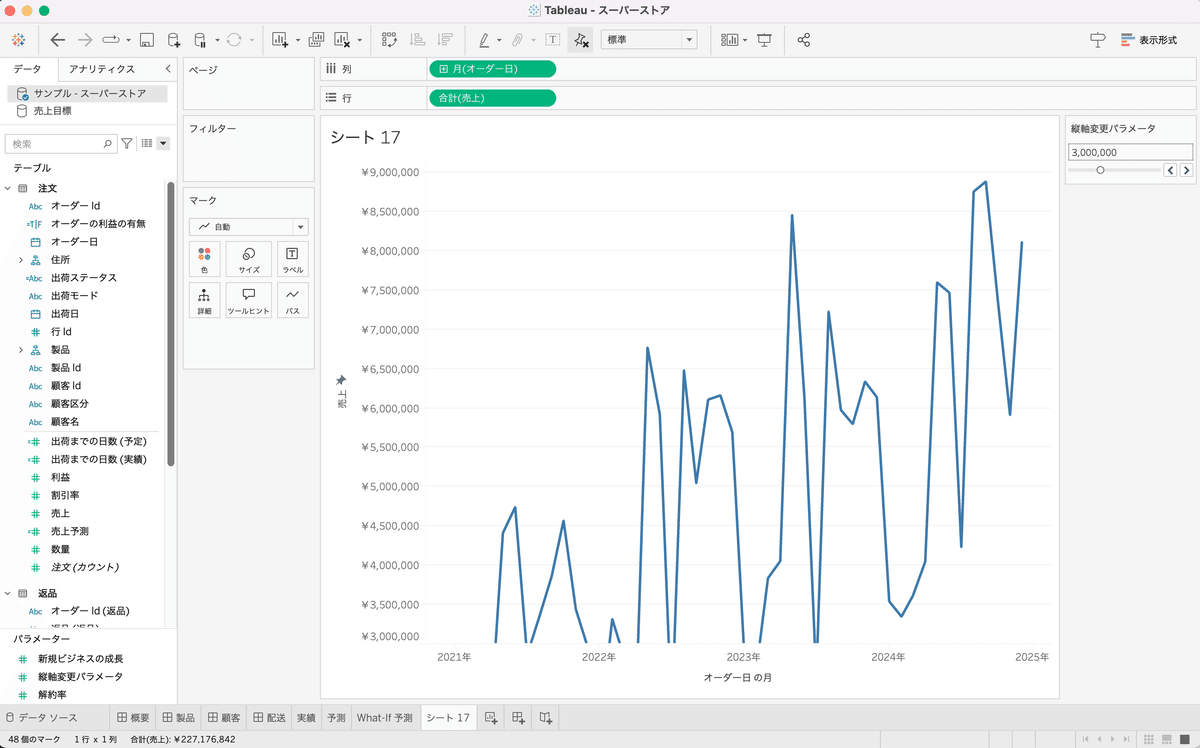
Task: Increase parameter with right arrow button
Action: (1187, 170)
